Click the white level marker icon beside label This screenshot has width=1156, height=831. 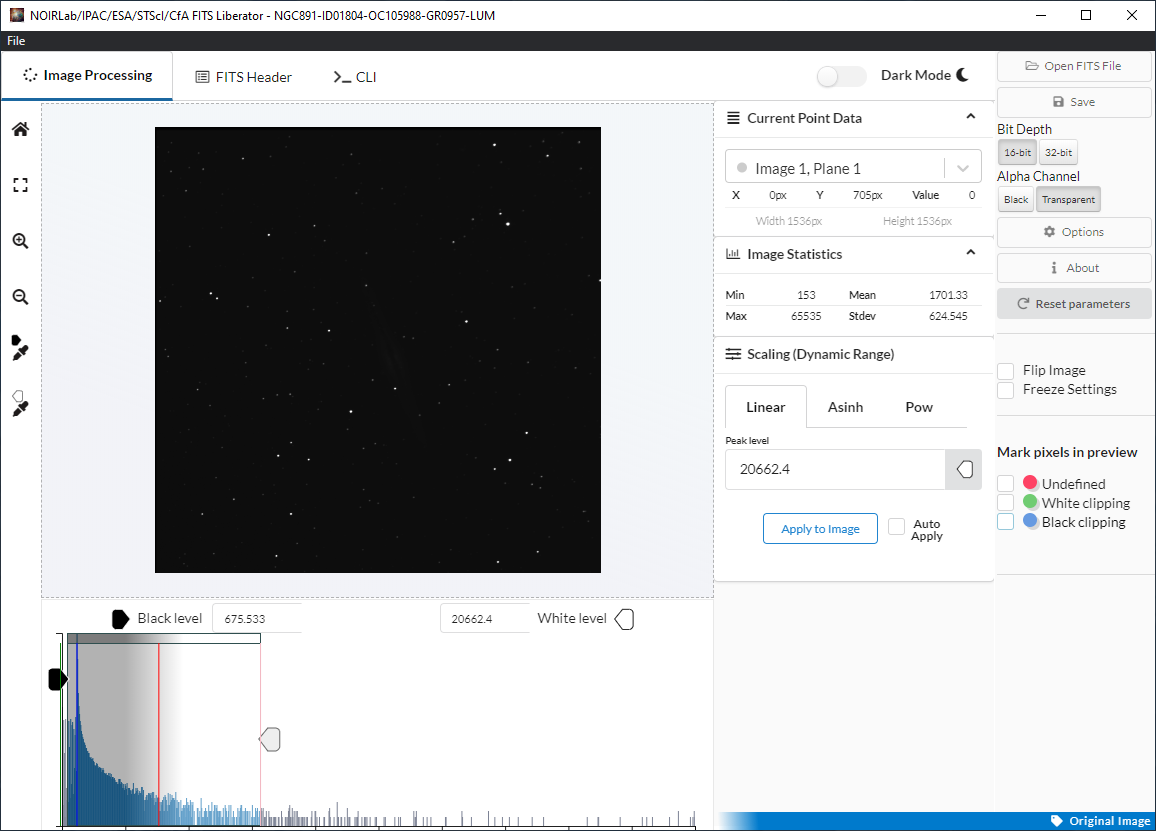coord(624,619)
